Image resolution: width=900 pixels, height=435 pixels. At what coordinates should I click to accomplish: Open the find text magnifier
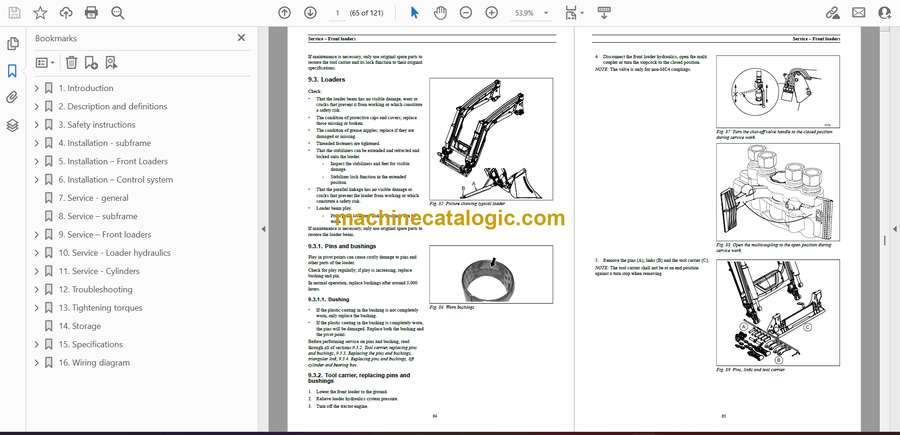[118, 13]
